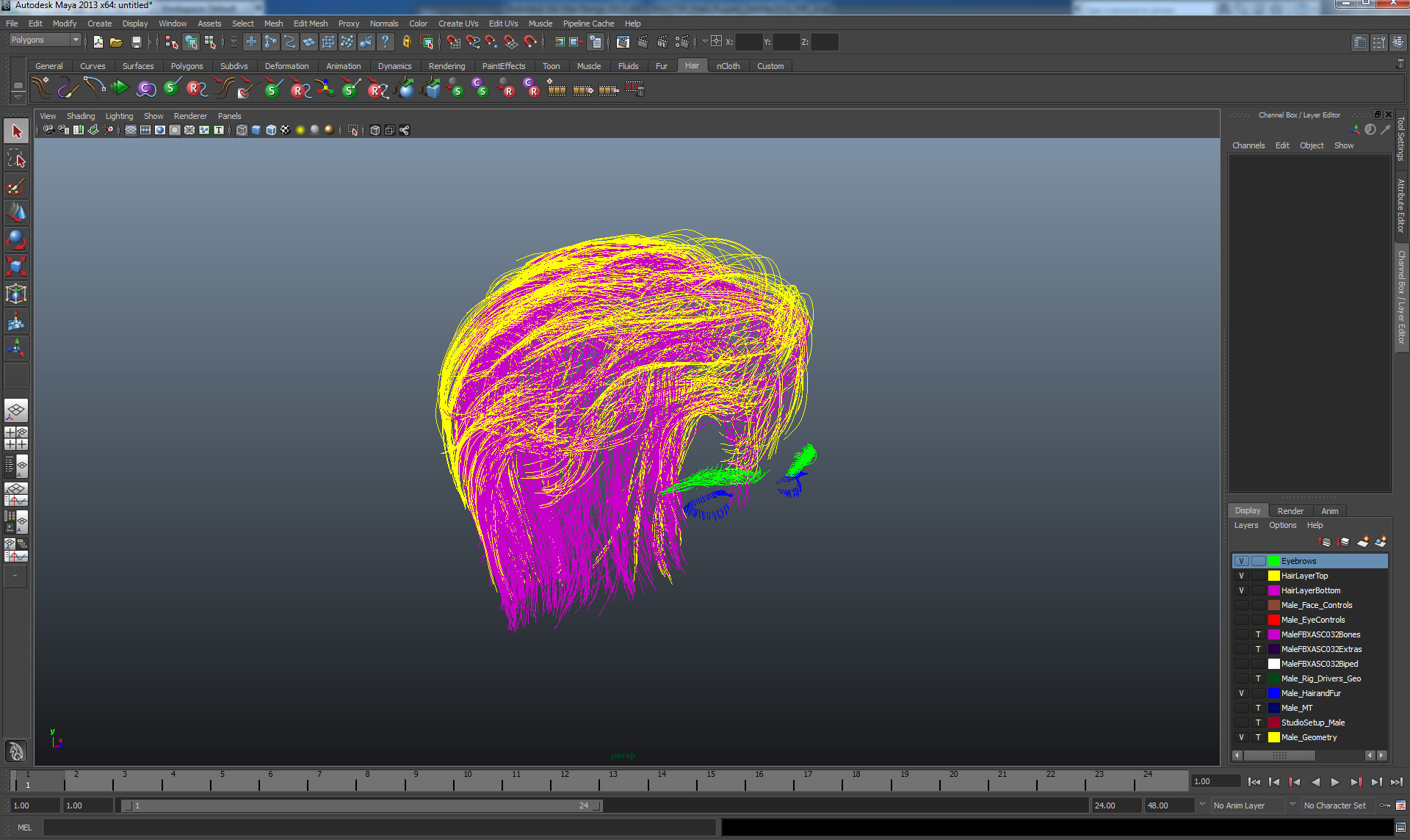The height and width of the screenshot is (840, 1410).
Task: Open the Edit Mesh menu
Action: click(x=310, y=23)
